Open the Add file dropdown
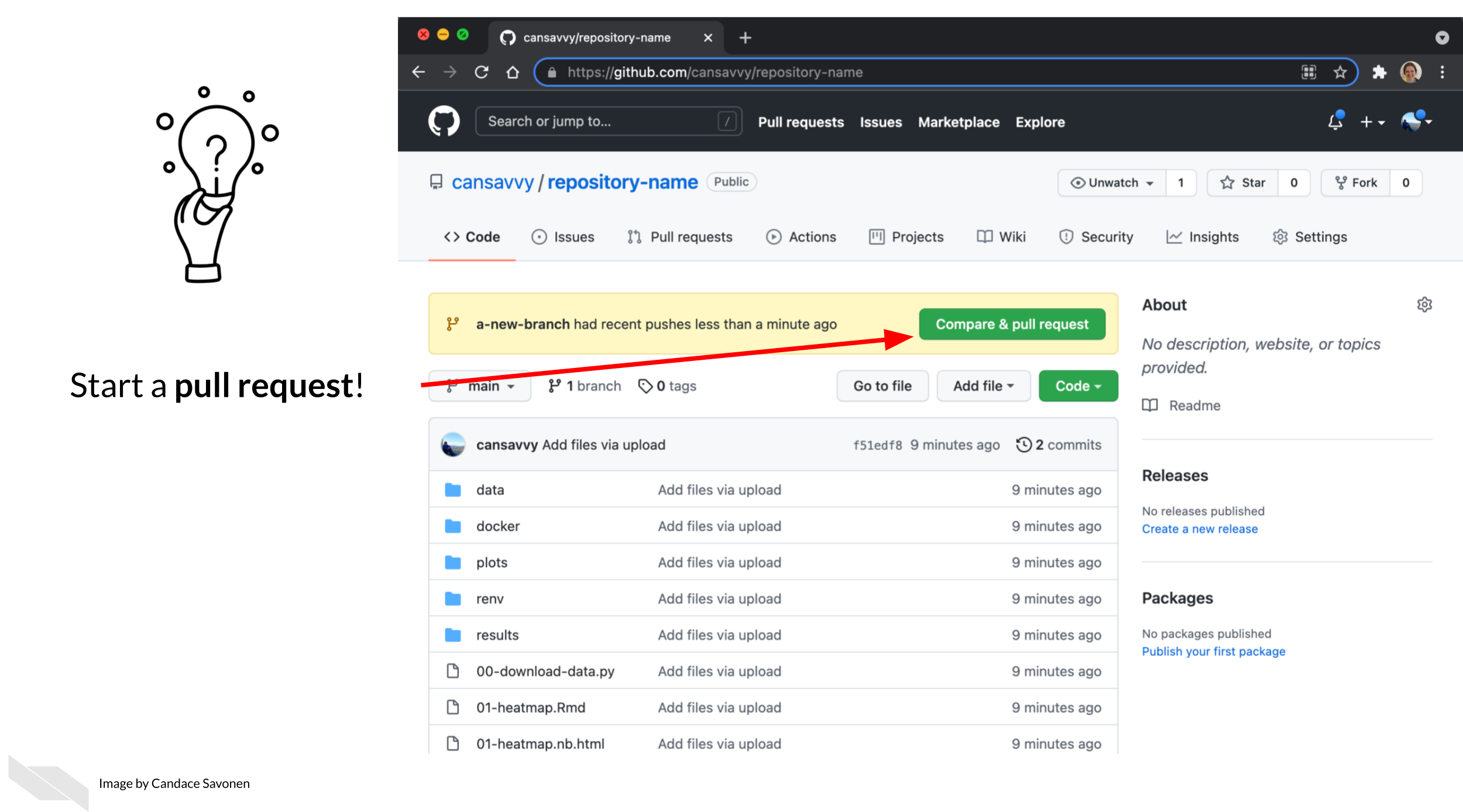This screenshot has height=812, width=1463. tap(983, 386)
